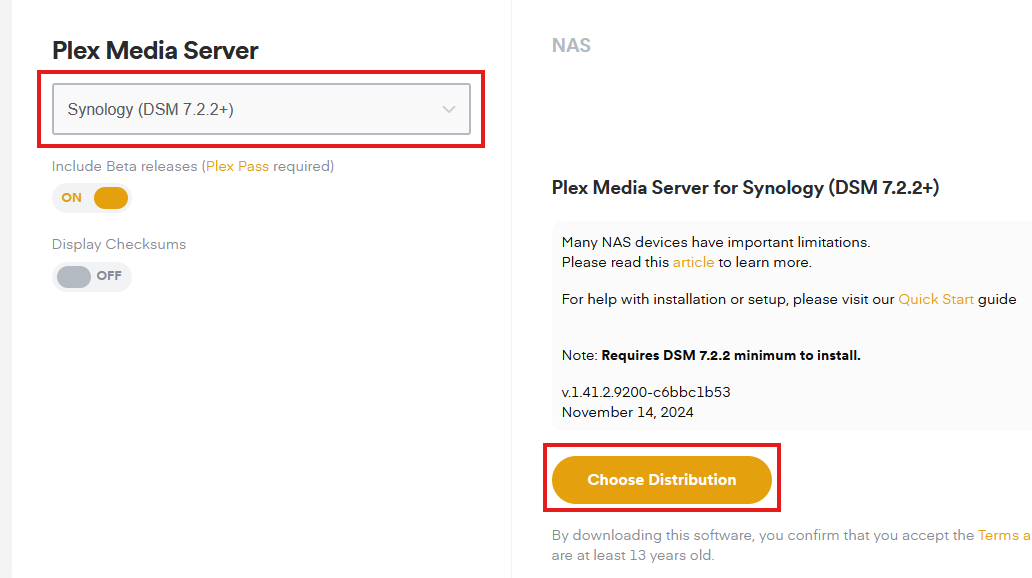Click the grey knob of checksums toggle
This screenshot has height=578, width=1032.
(74, 277)
